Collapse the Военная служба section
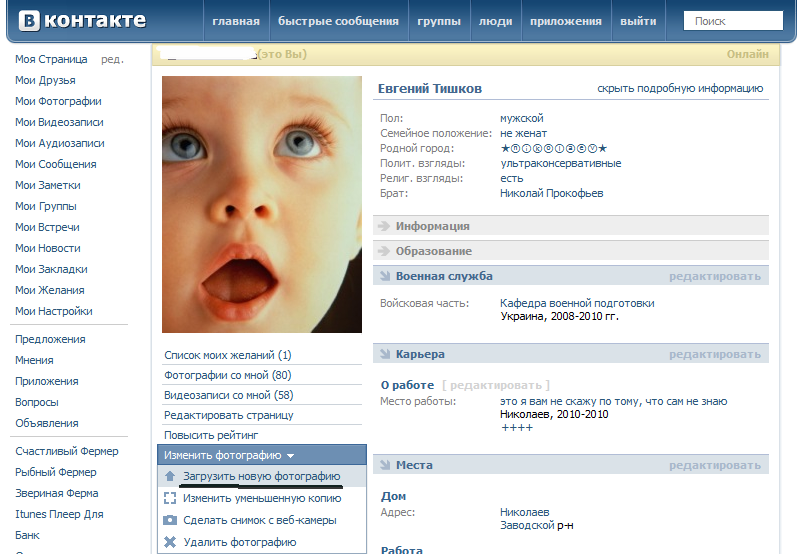Image resolution: width=804 pixels, height=554 pixels. (385, 276)
